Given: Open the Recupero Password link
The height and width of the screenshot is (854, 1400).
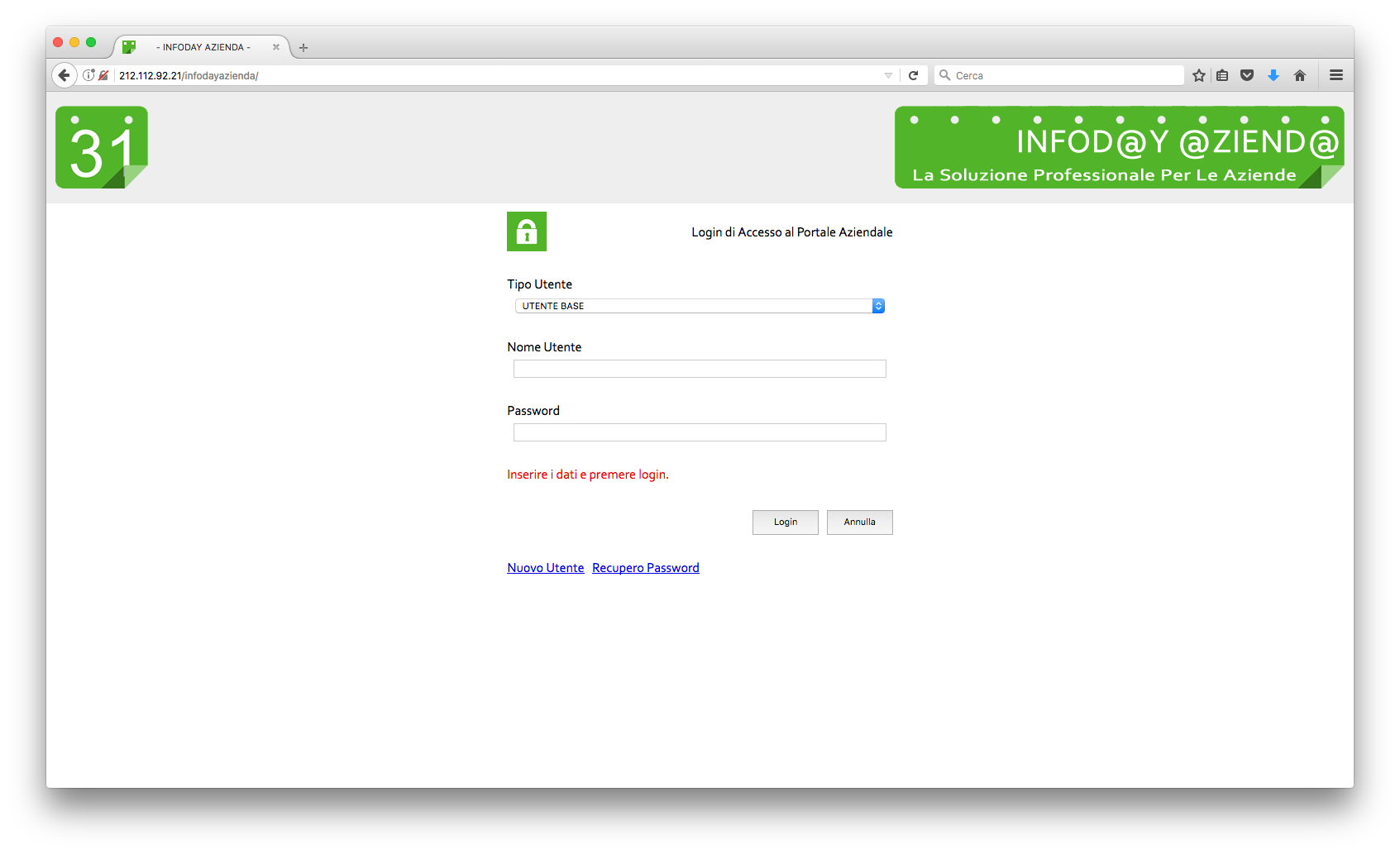Looking at the screenshot, I should coord(646,568).
